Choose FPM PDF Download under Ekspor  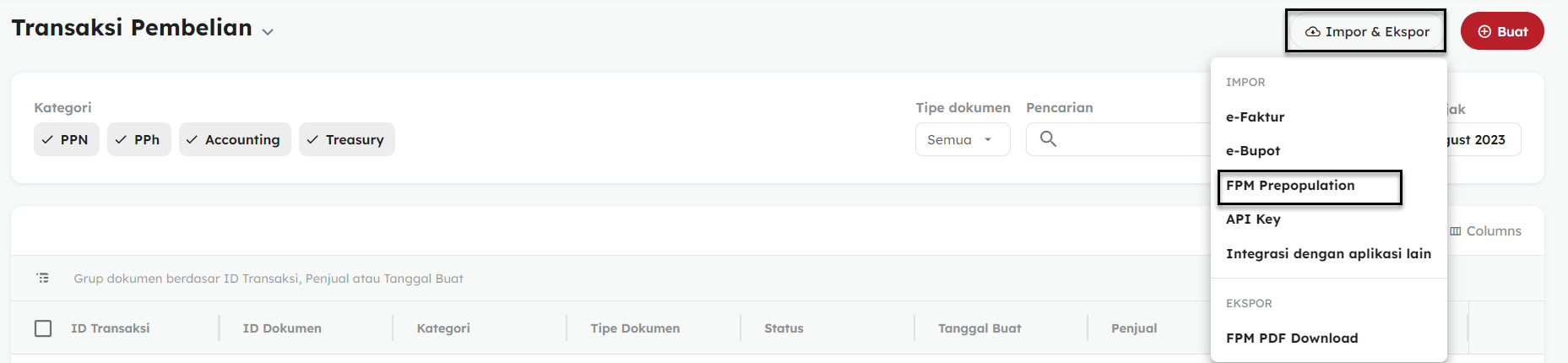point(1292,339)
